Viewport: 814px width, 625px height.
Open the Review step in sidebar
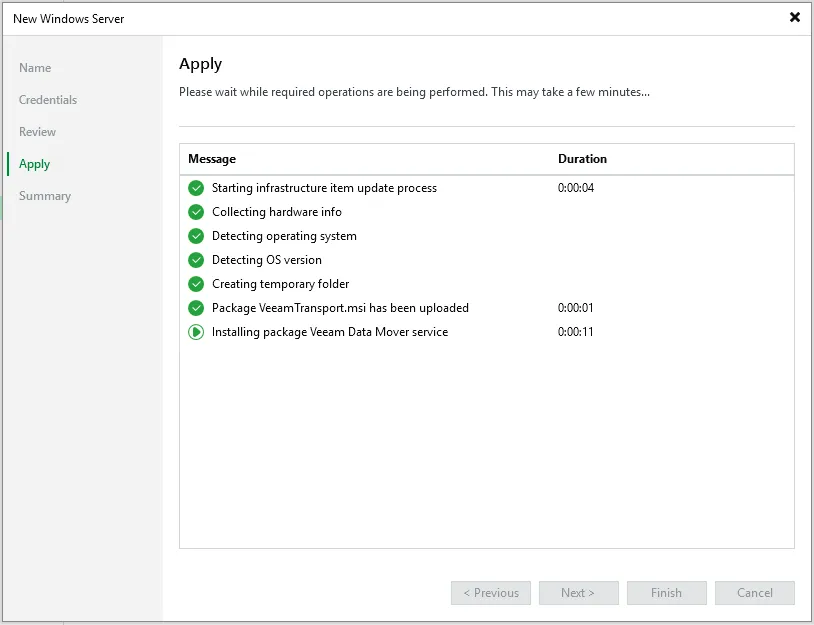click(38, 132)
